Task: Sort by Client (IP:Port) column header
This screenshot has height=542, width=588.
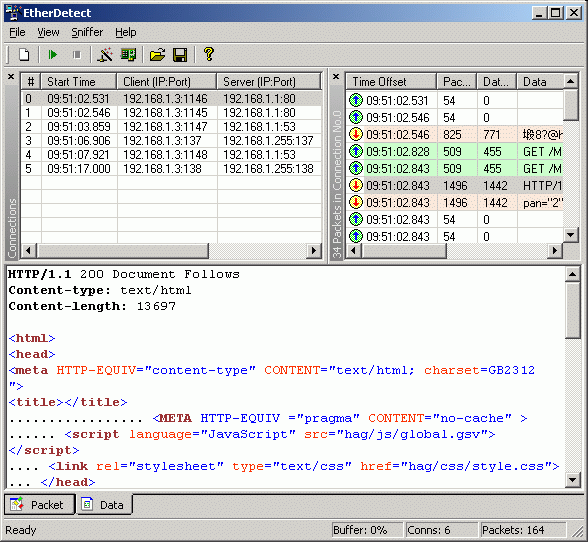Action: tap(167, 81)
